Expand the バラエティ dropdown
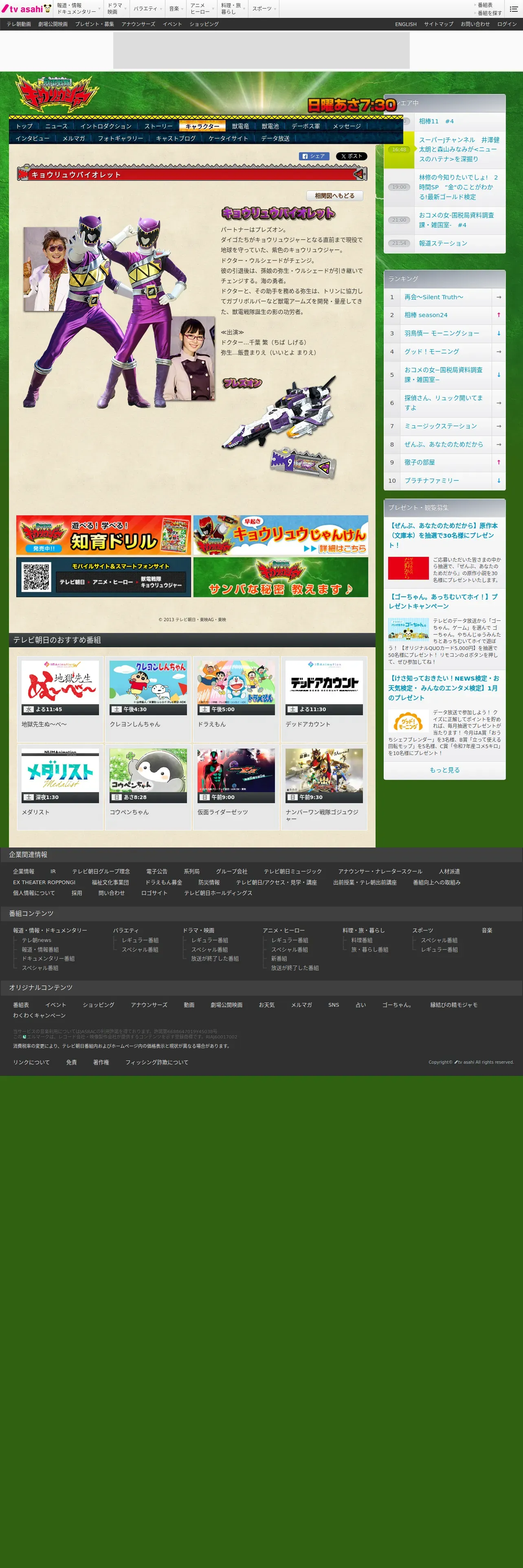523x1568 pixels. [x=147, y=9]
